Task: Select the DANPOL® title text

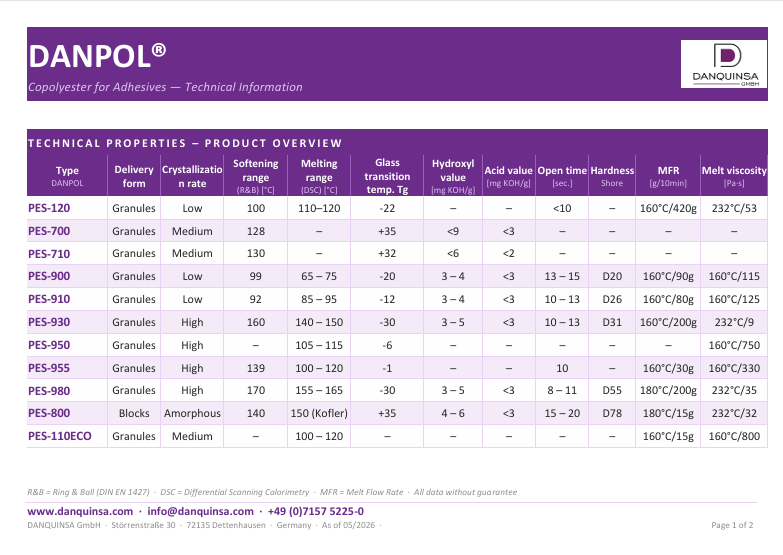Action: 97,56
